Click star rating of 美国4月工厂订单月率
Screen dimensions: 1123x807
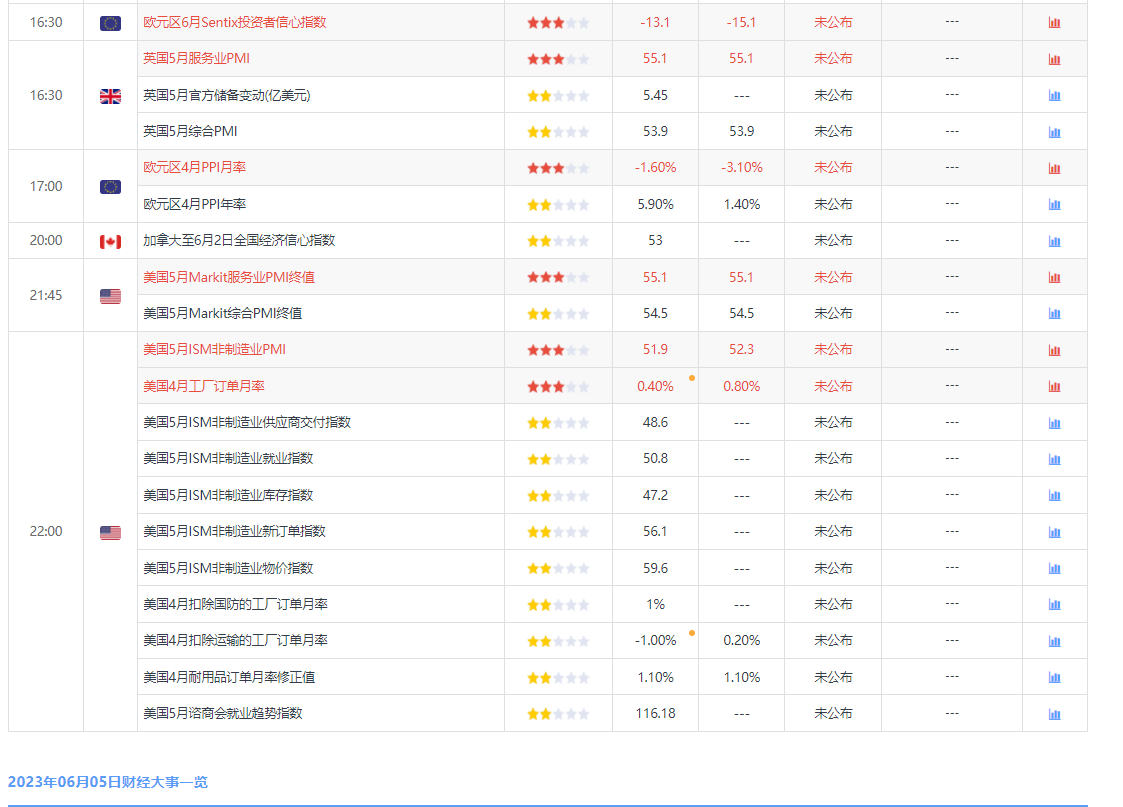click(x=558, y=387)
